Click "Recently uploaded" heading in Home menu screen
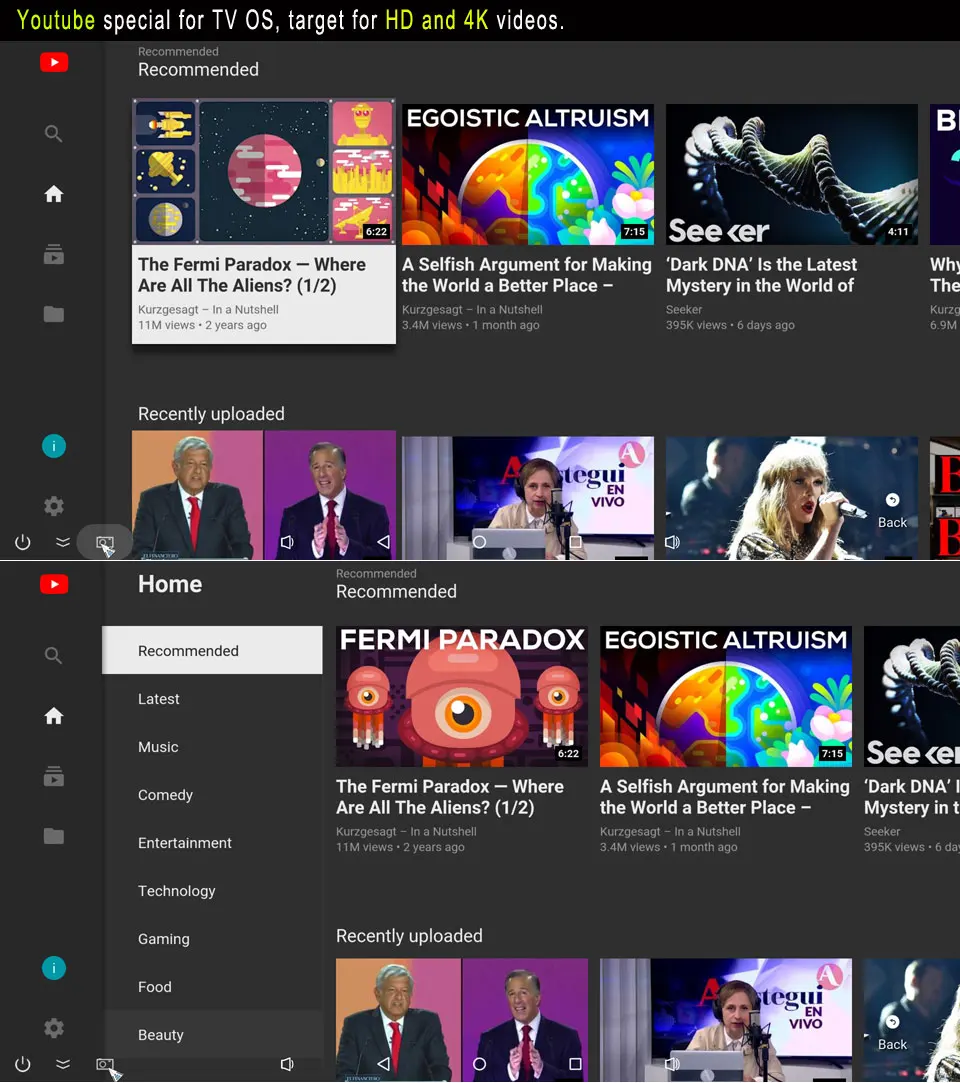 (x=409, y=936)
